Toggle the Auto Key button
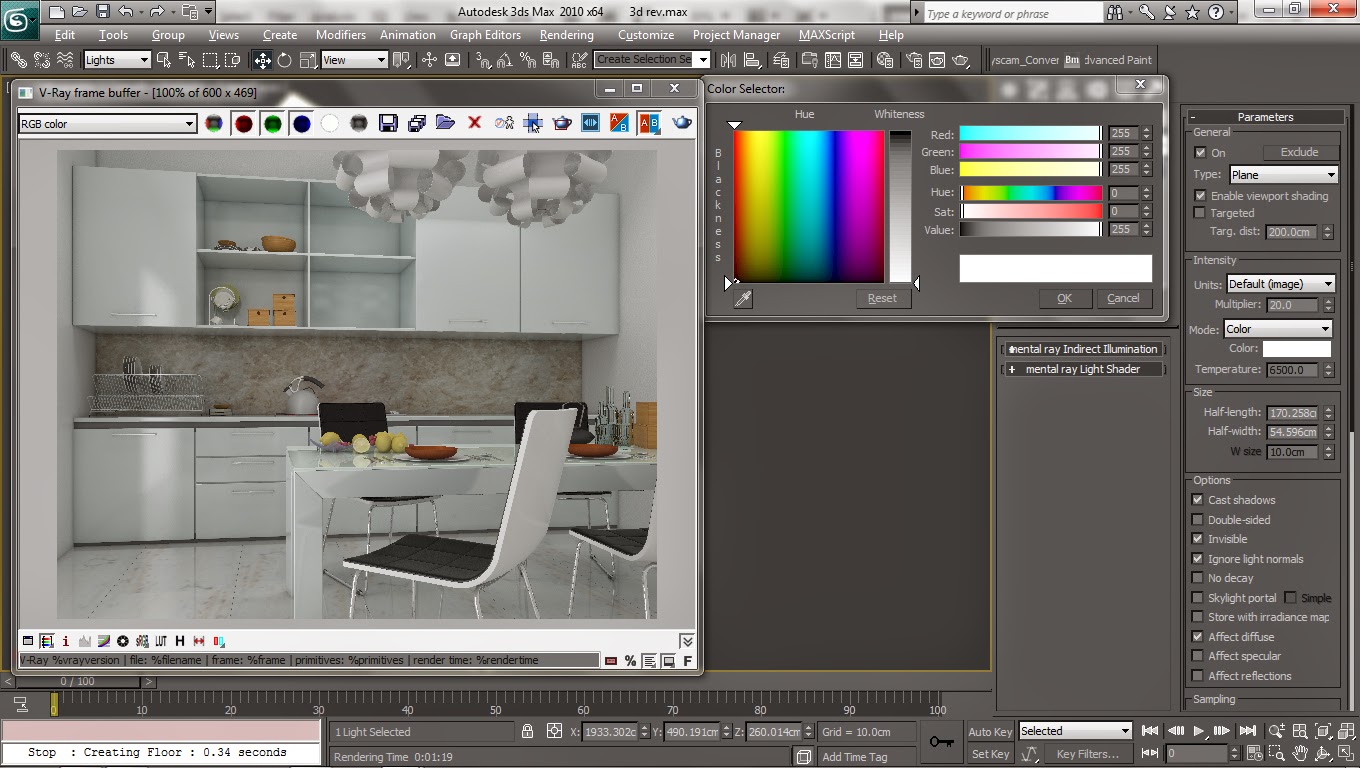 pyautogui.click(x=990, y=731)
